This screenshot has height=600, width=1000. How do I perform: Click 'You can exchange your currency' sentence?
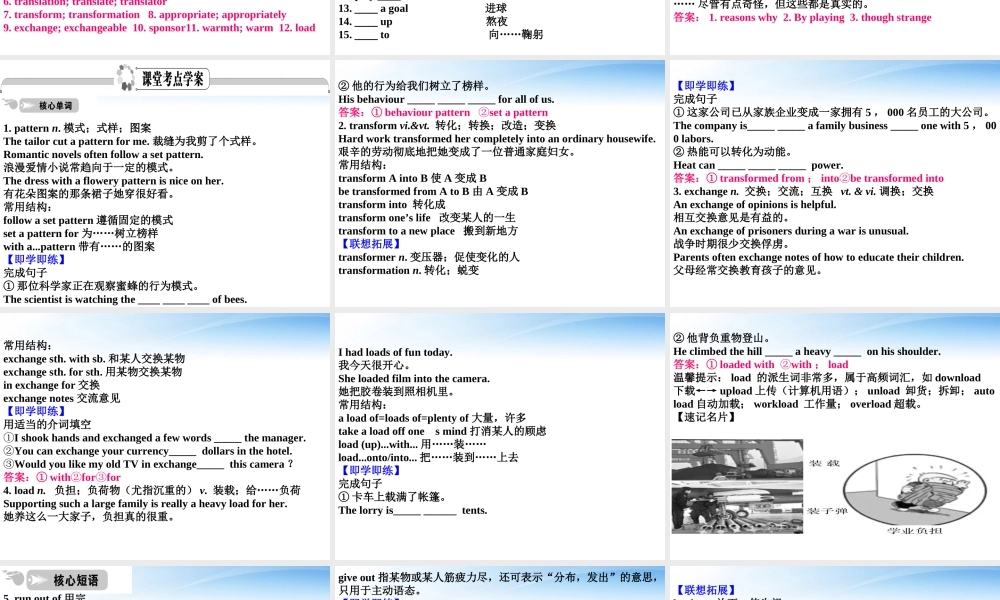[147, 451]
